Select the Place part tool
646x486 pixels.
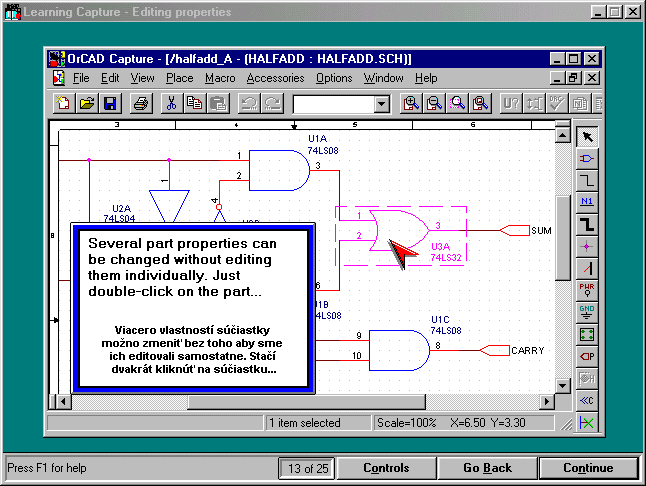tap(587, 158)
